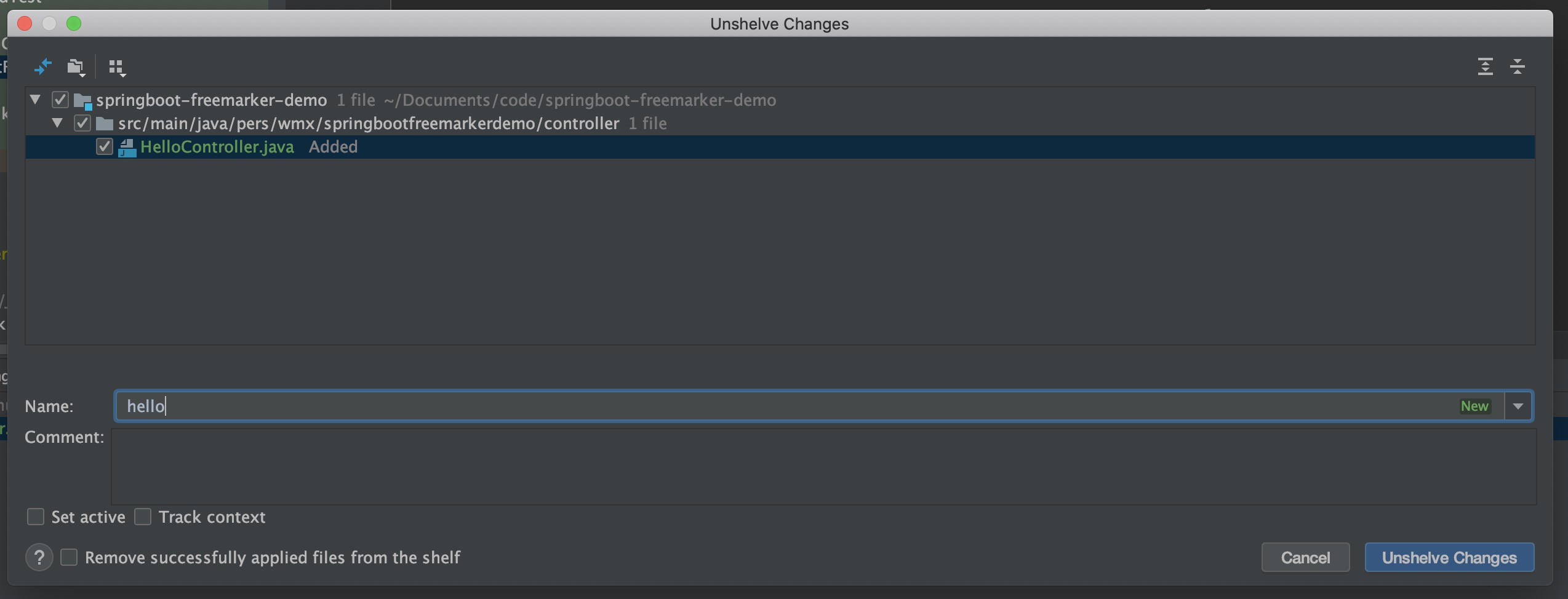Click the HelloController.java file icon
The image size is (1568, 599).
click(x=127, y=148)
